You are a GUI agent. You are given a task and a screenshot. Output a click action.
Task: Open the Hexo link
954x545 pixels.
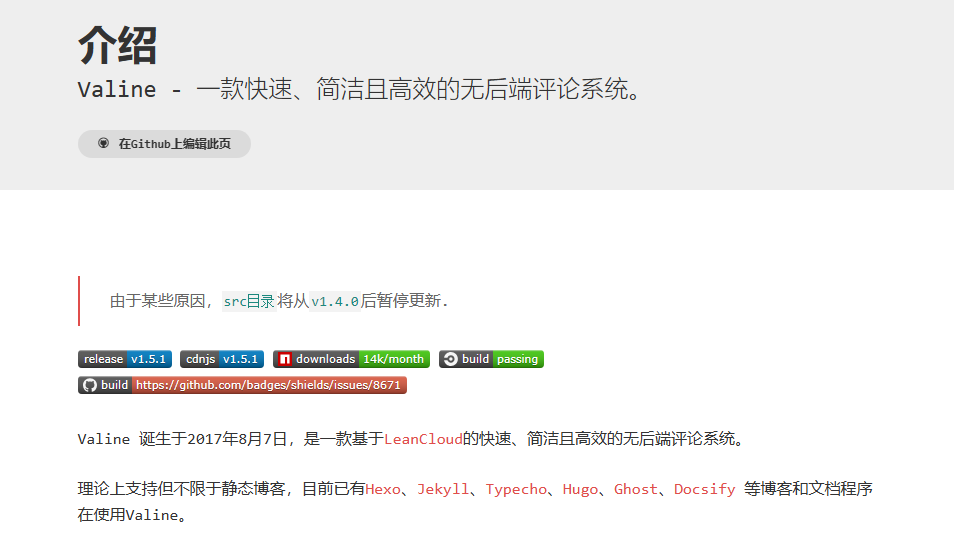pyautogui.click(x=383, y=489)
